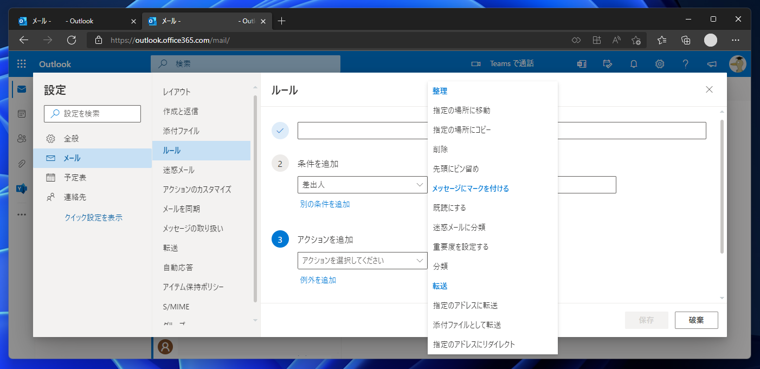This screenshot has height=369, width=760.
Task: Select 指定のアドレスにリダイレクト action
Action: (492, 344)
